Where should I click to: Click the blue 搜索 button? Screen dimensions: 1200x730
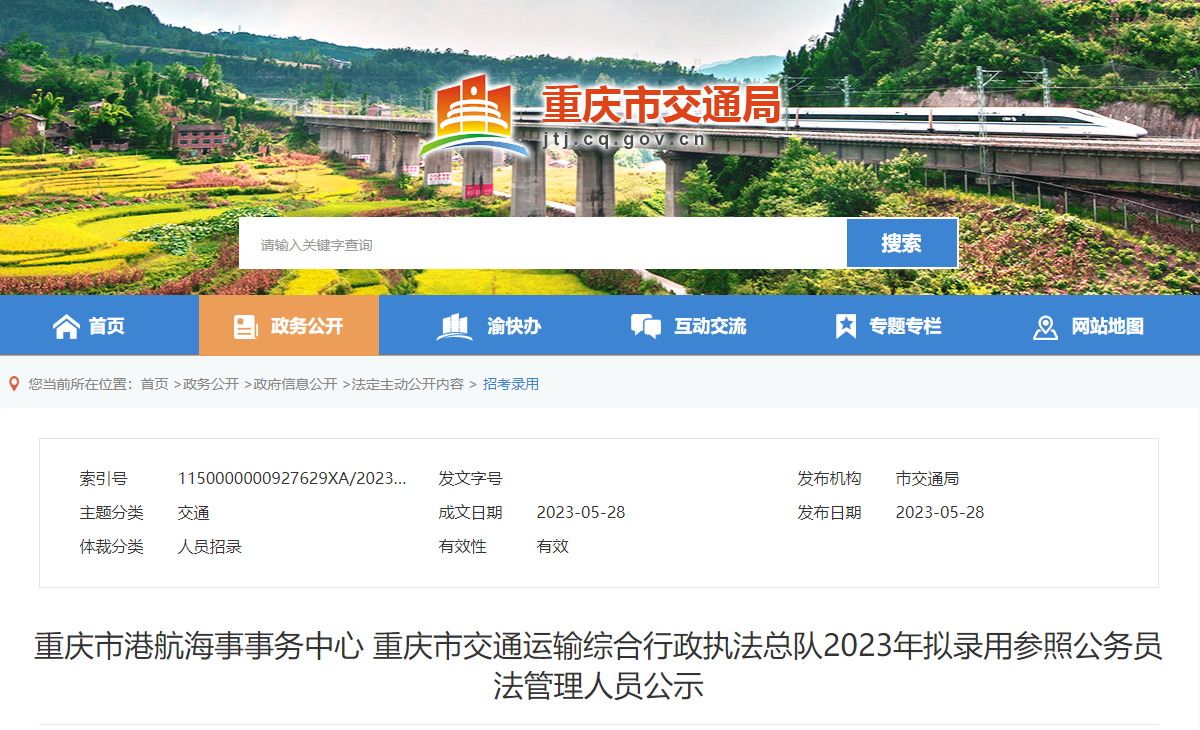pos(902,243)
